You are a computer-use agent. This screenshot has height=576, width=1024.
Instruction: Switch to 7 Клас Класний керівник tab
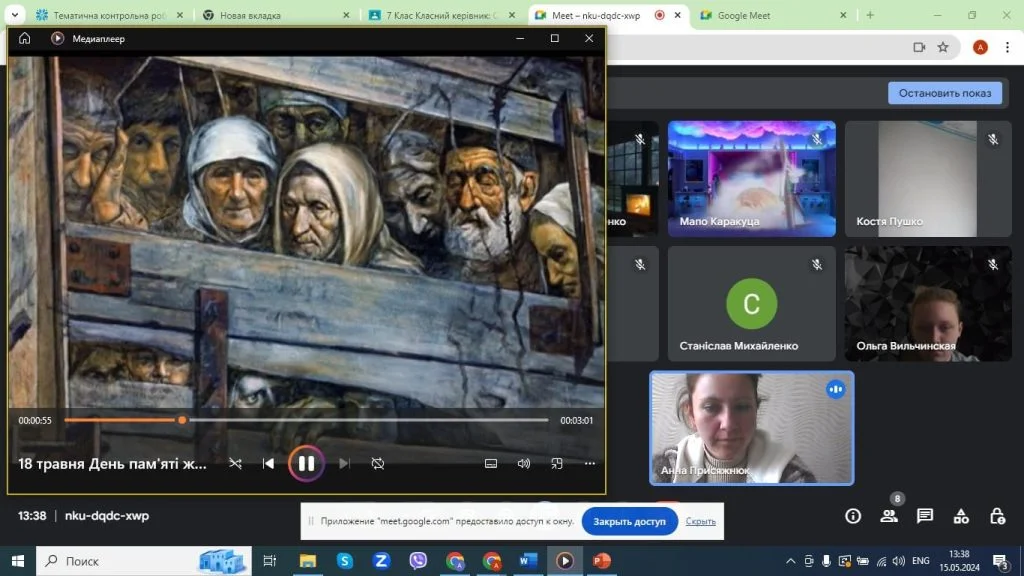click(x=441, y=15)
